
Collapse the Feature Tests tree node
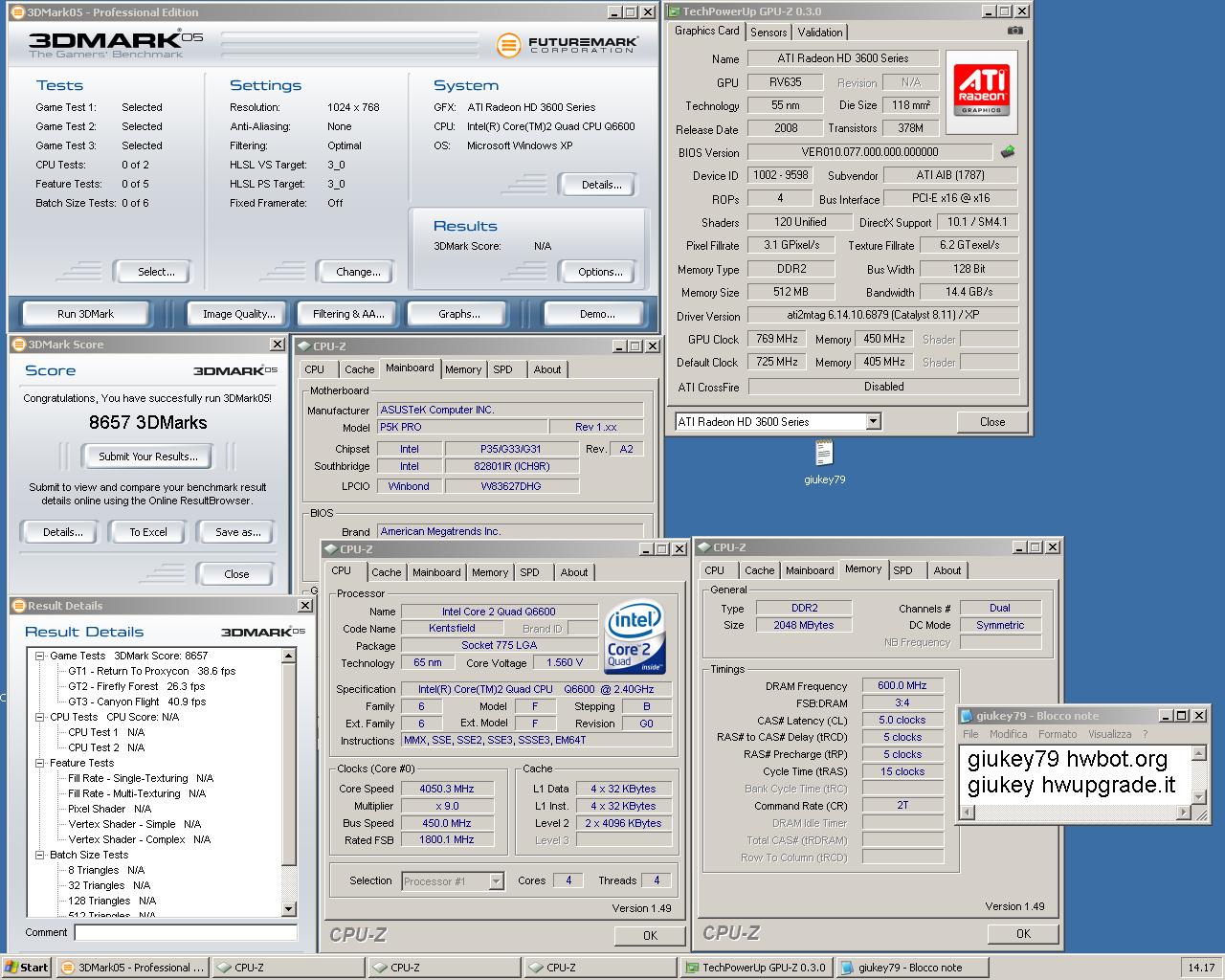coord(40,763)
